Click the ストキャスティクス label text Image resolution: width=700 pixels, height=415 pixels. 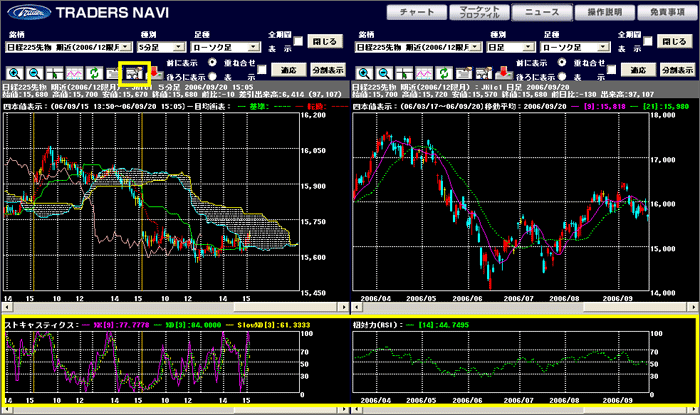point(41,325)
